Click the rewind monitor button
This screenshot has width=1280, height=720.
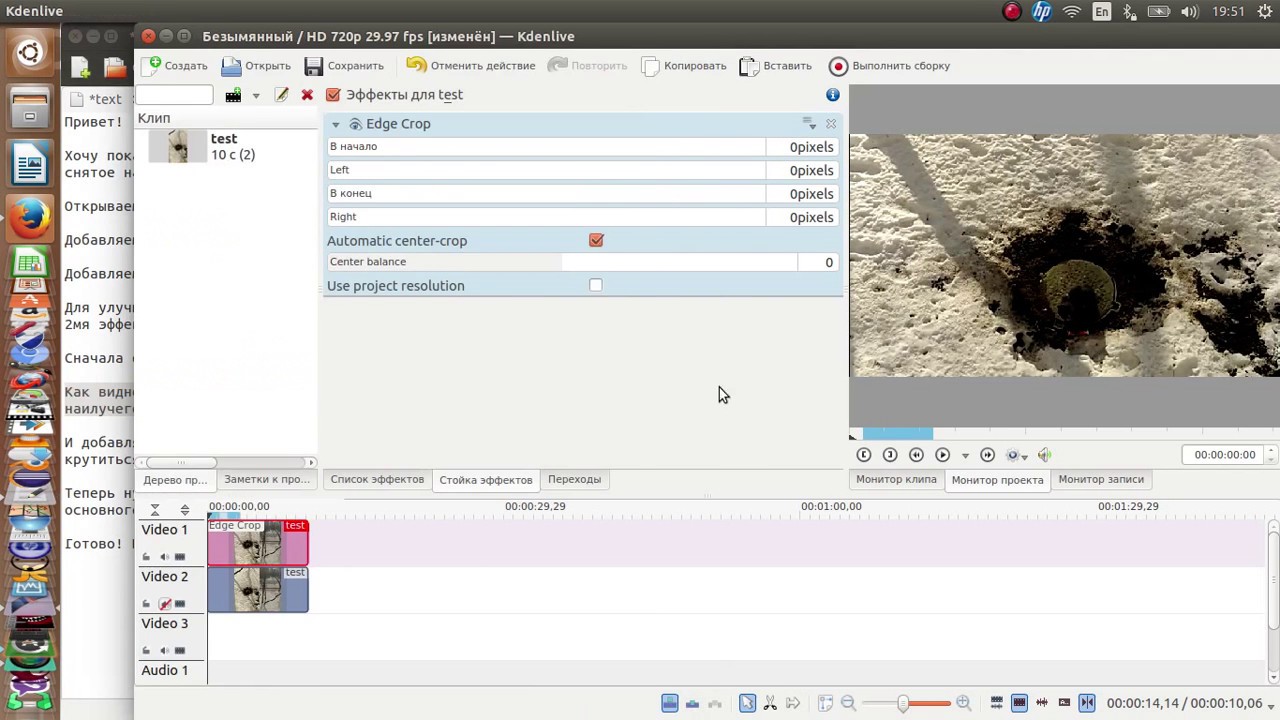click(916, 455)
